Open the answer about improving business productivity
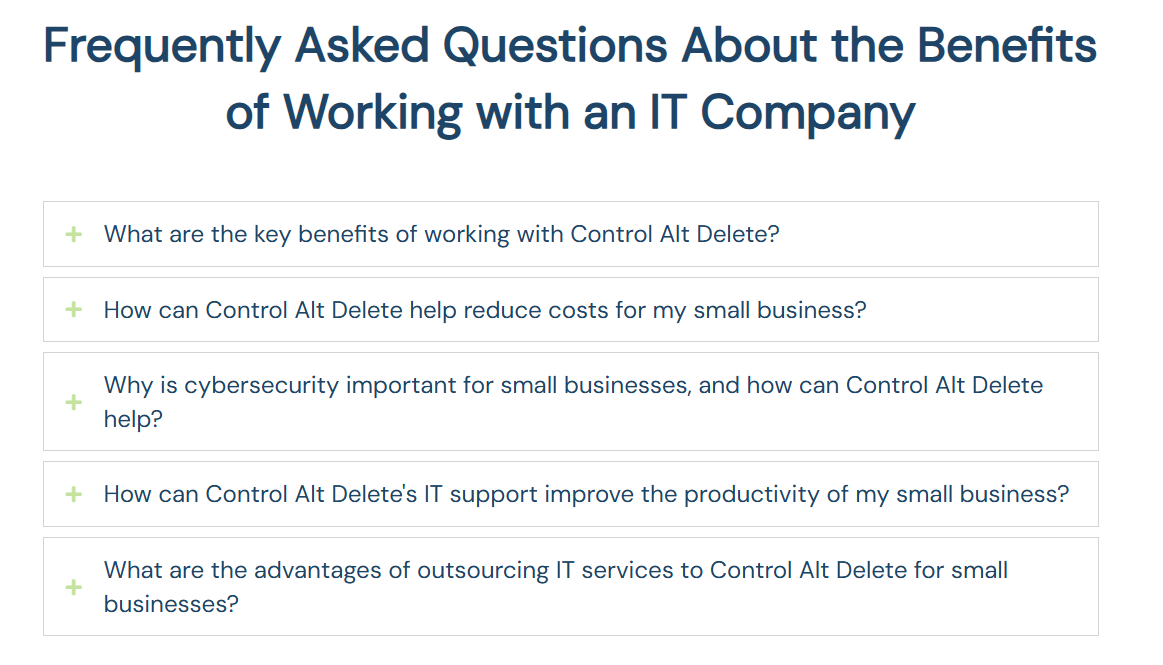1163x665 pixels. tap(586, 493)
